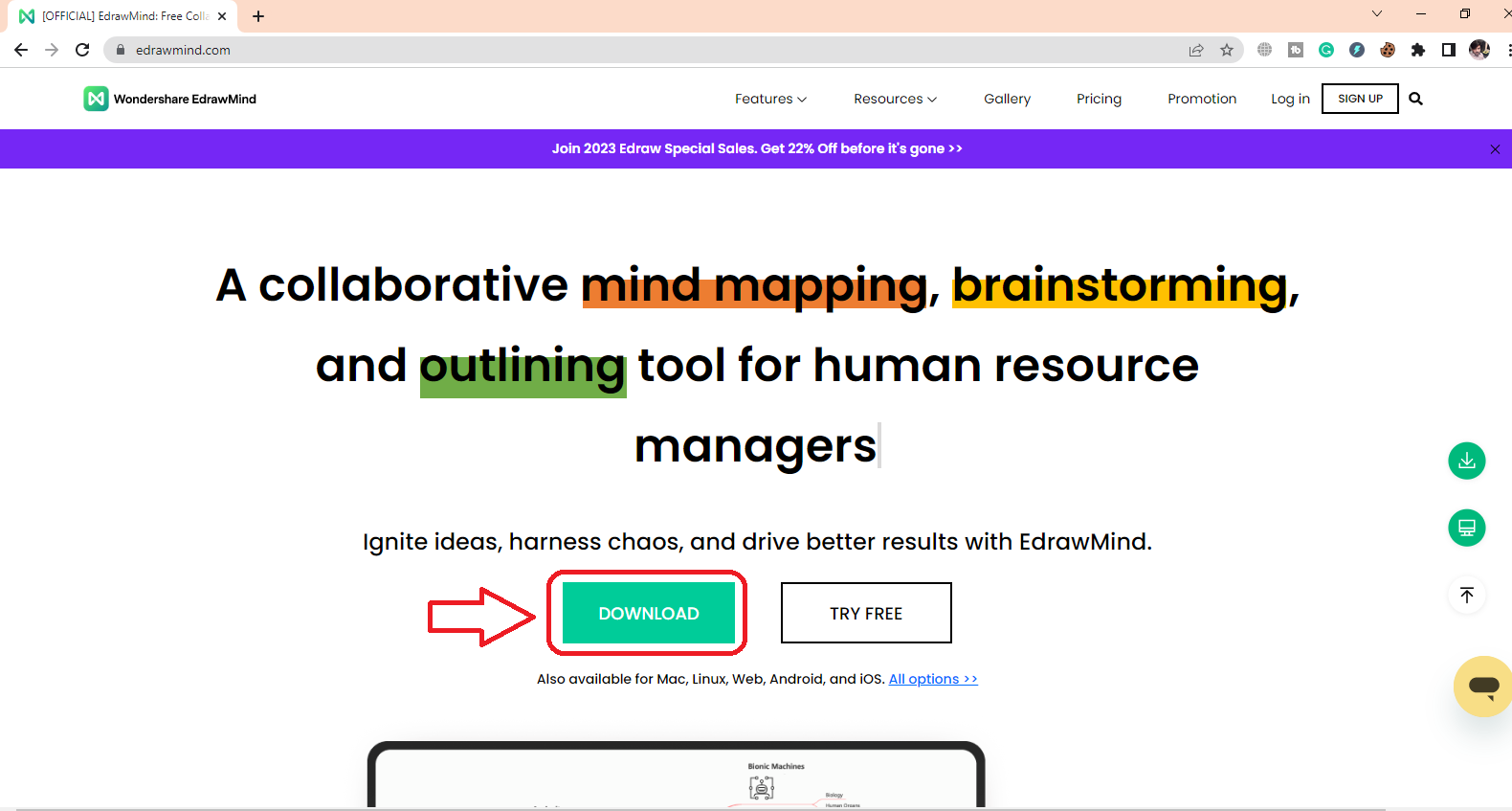This screenshot has width=1512, height=811.
Task: Dismiss the purple sales banner
Action: coord(1495,149)
